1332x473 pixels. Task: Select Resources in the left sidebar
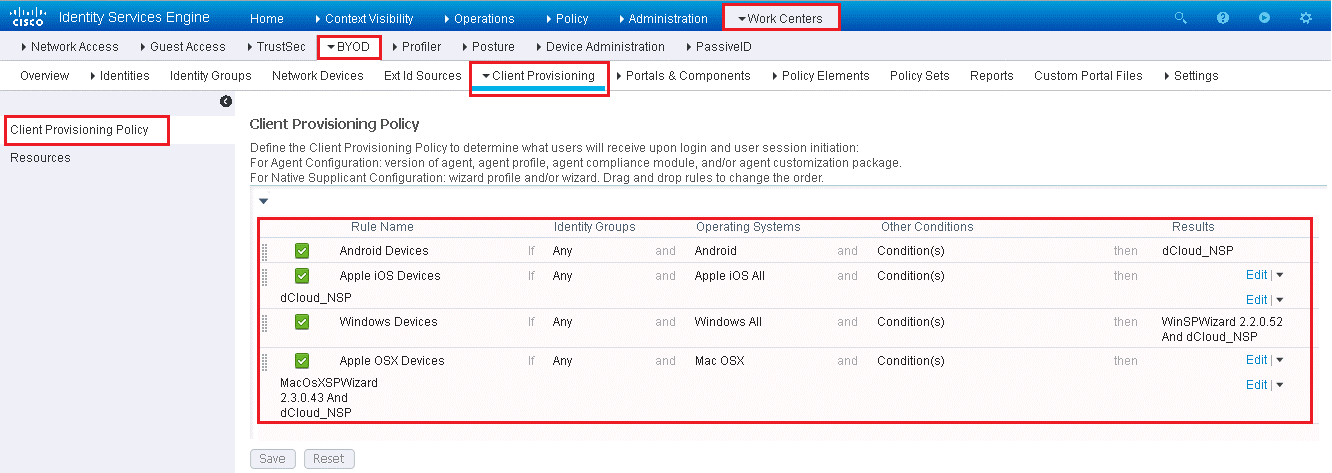40,158
